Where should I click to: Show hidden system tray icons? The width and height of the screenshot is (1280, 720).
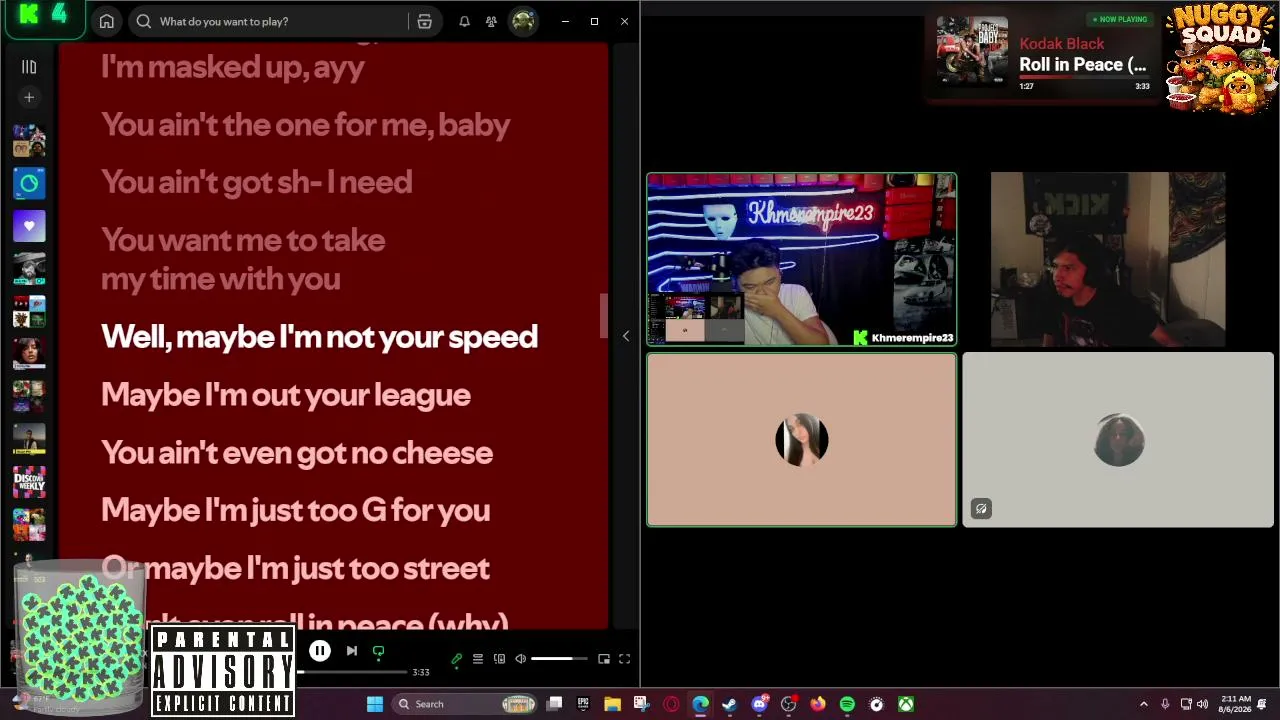pos(1144,704)
